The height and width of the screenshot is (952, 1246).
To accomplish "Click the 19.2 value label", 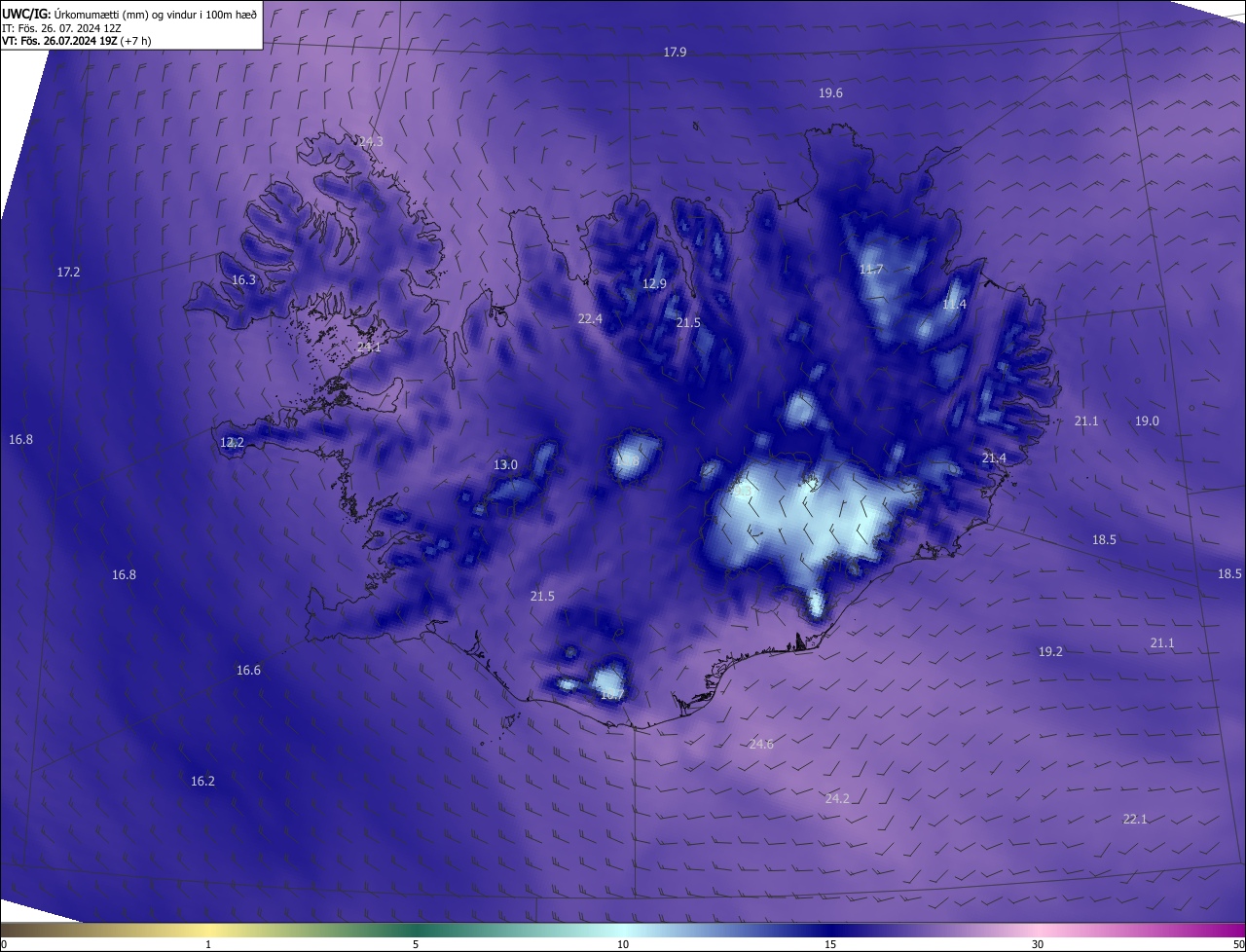I will [x=1050, y=651].
